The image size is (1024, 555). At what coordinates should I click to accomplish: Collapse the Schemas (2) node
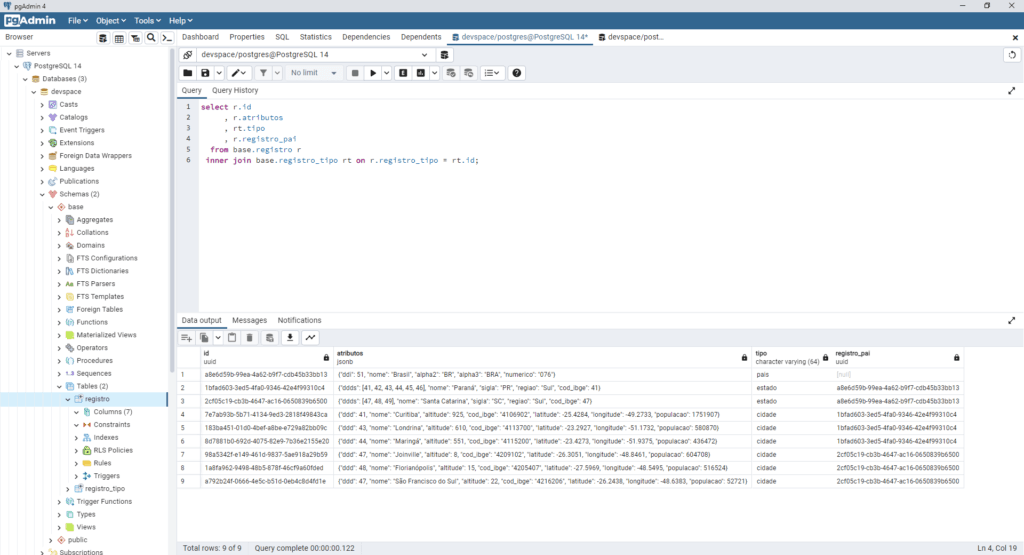pyautogui.click(x=42, y=195)
